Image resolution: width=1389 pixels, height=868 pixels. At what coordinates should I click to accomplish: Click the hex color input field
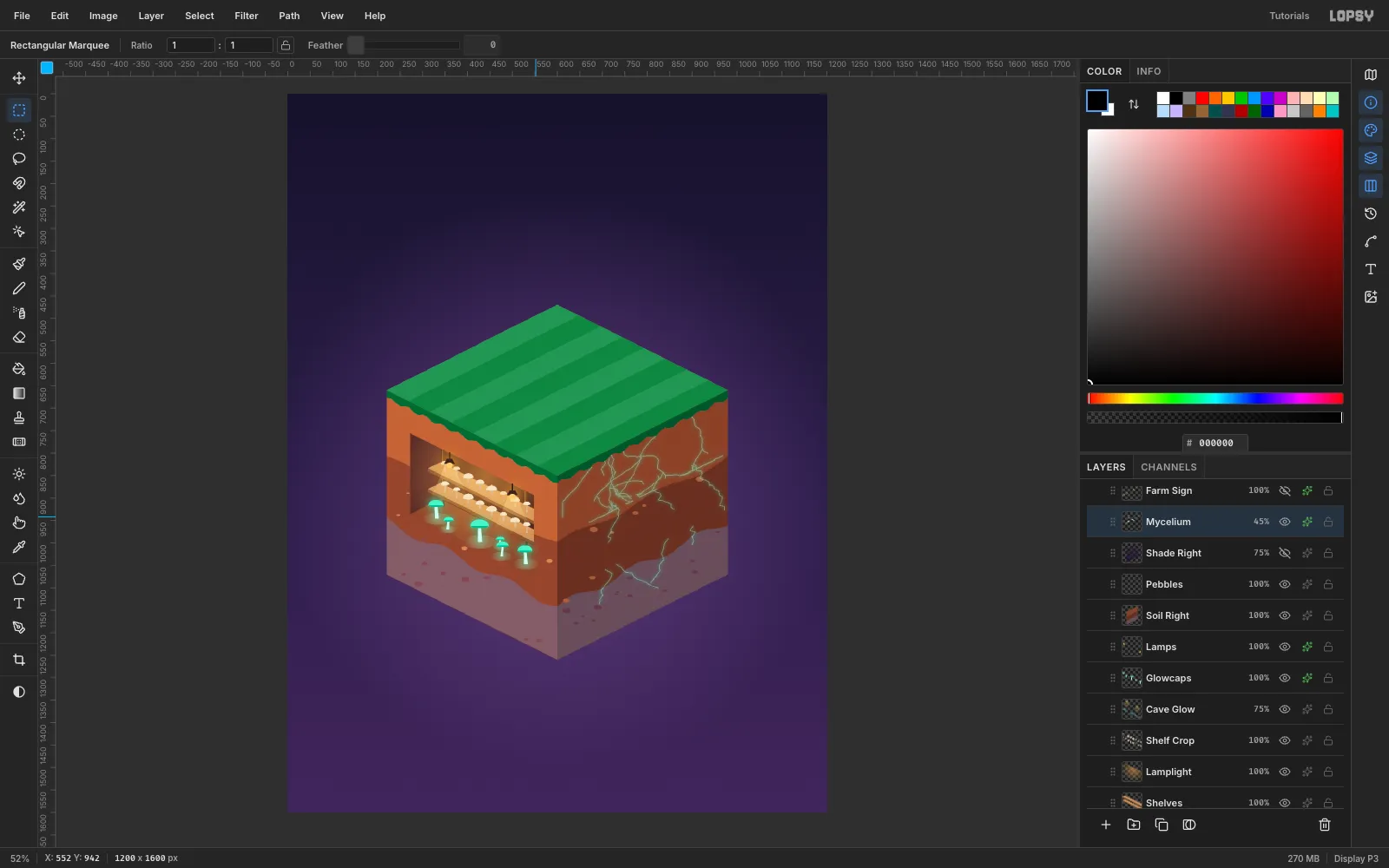pos(1215,443)
